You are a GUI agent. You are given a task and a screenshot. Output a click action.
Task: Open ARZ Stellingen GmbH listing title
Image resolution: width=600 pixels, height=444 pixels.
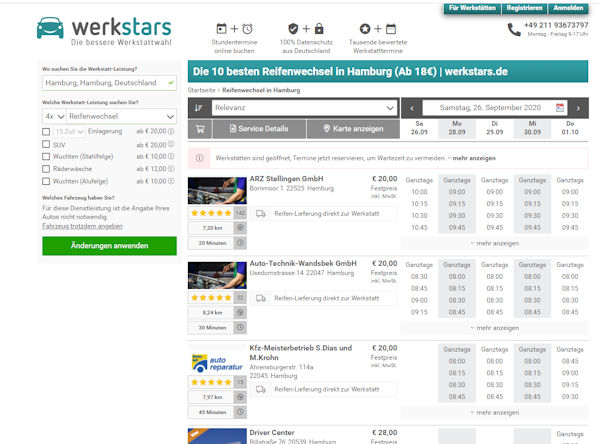click(287, 179)
